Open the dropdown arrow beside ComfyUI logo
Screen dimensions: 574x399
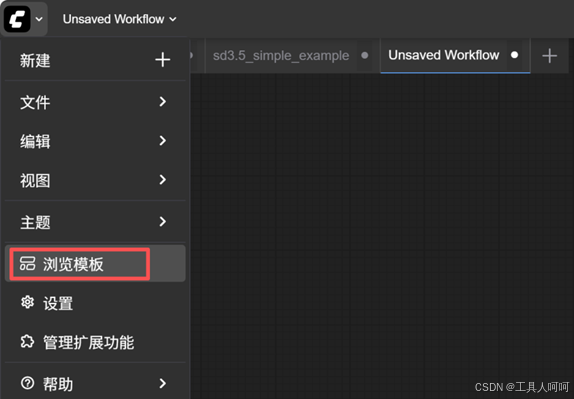coord(39,19)
